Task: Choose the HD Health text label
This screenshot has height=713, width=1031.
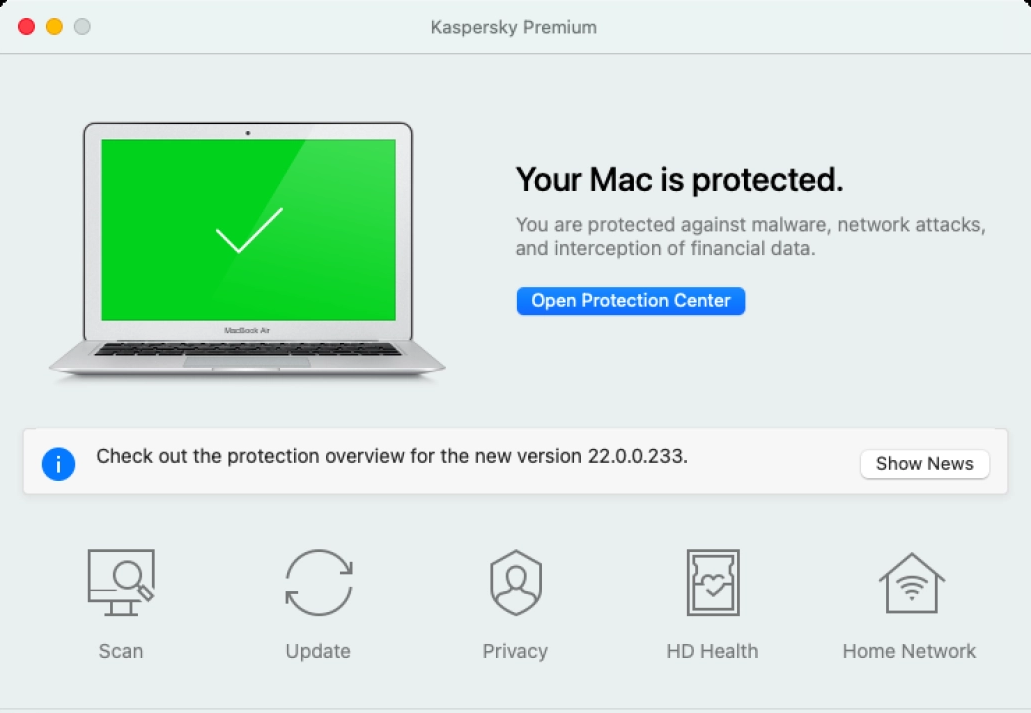Action: click(x=712, y=651)
